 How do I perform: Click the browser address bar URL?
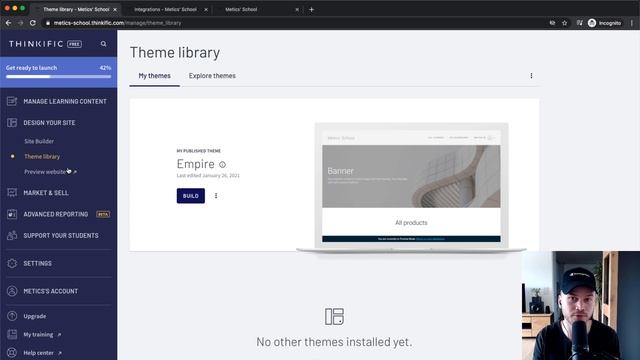tap(118, 23)
